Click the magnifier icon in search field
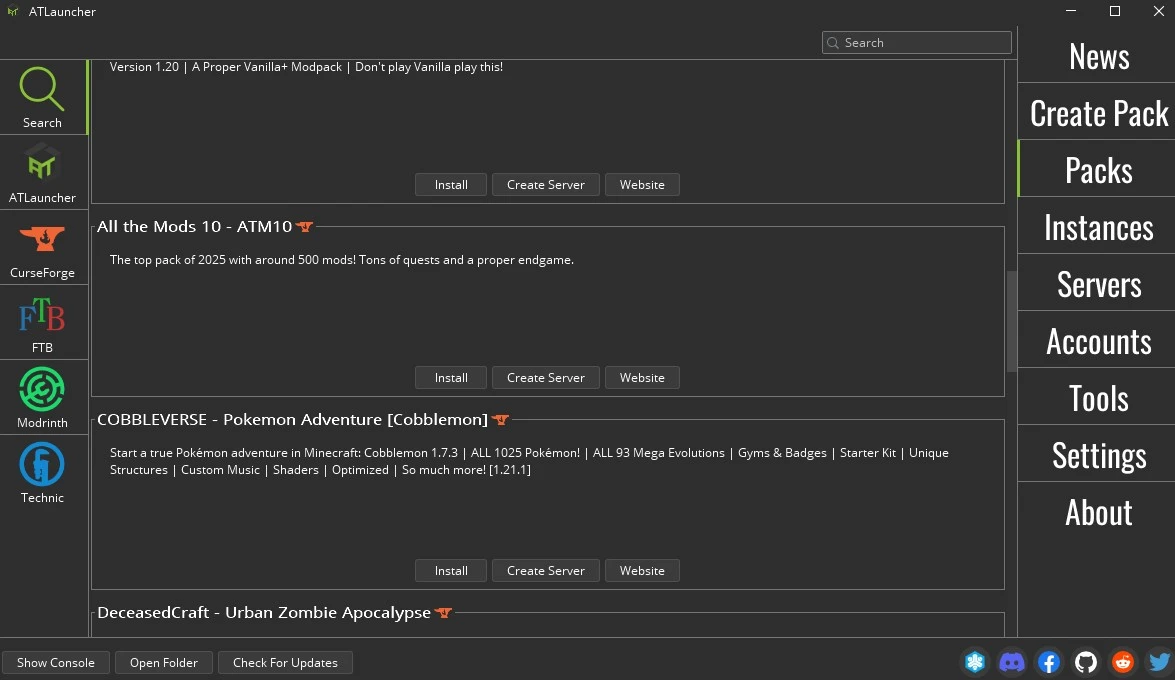The image size is (1175, 680). coord(833,43)
